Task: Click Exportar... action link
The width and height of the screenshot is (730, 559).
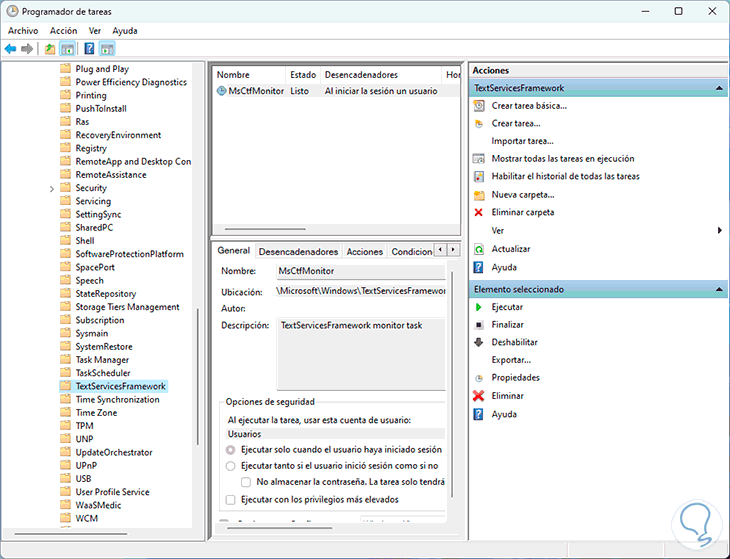Action: coord(511,360)
